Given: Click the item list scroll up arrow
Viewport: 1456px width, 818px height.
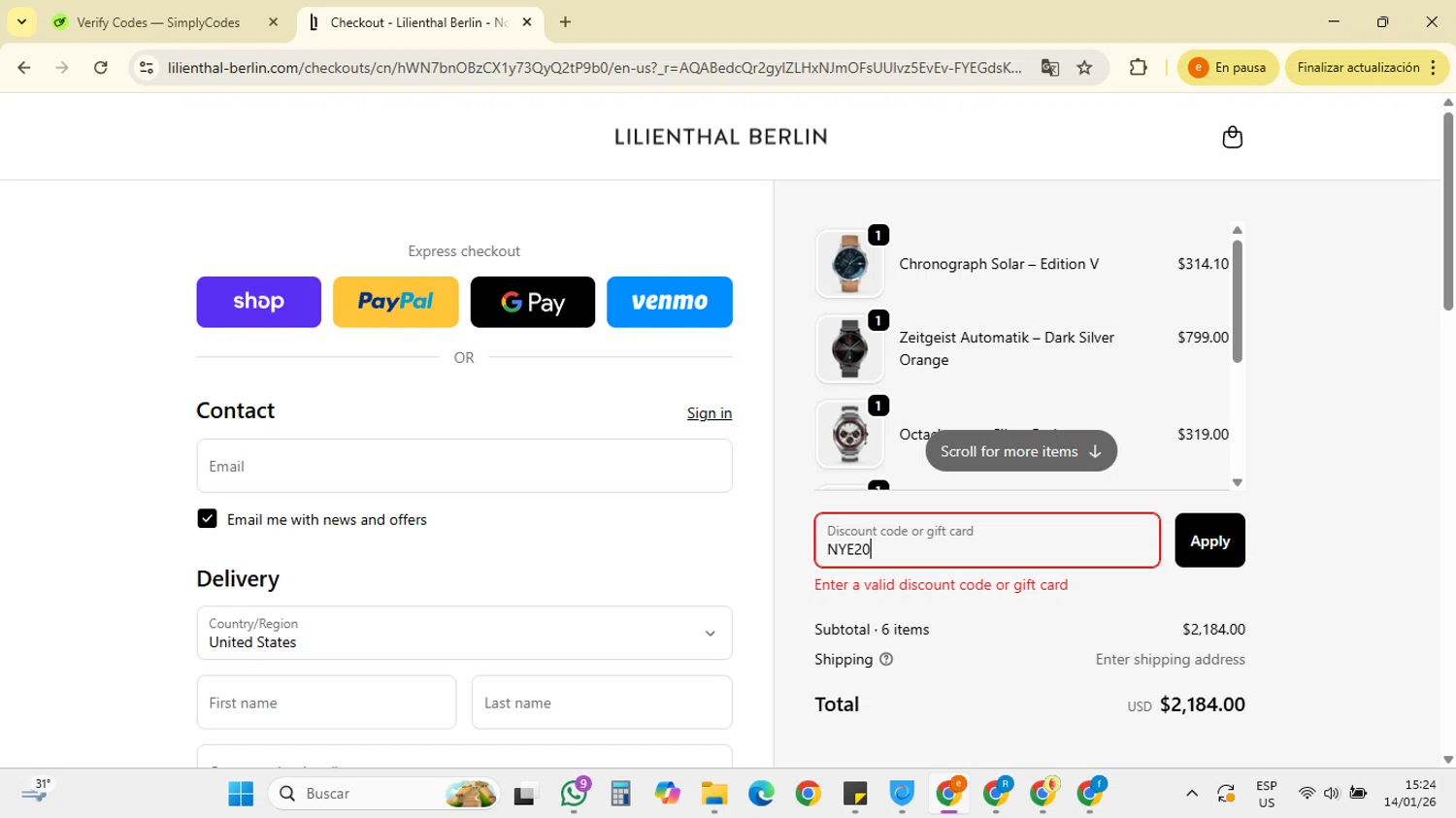Looking at the screenshot, I should (1237, 230).
